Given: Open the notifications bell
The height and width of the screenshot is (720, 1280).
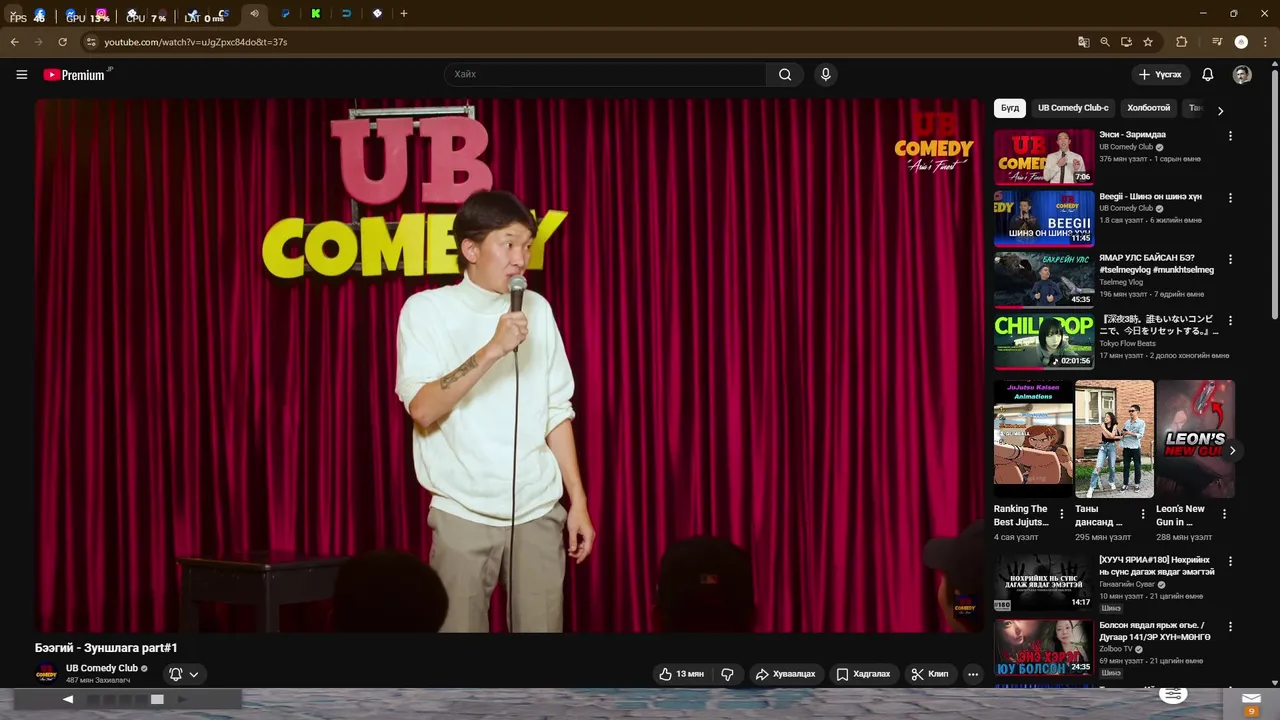Looking at the screenshot, I should click(x=1207, y=74).
